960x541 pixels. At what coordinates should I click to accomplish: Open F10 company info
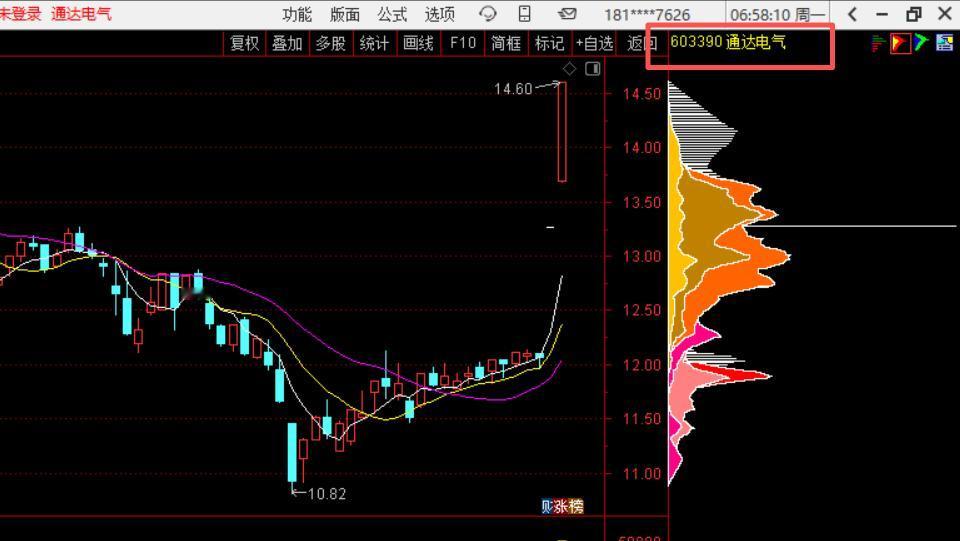click(462, 43)
